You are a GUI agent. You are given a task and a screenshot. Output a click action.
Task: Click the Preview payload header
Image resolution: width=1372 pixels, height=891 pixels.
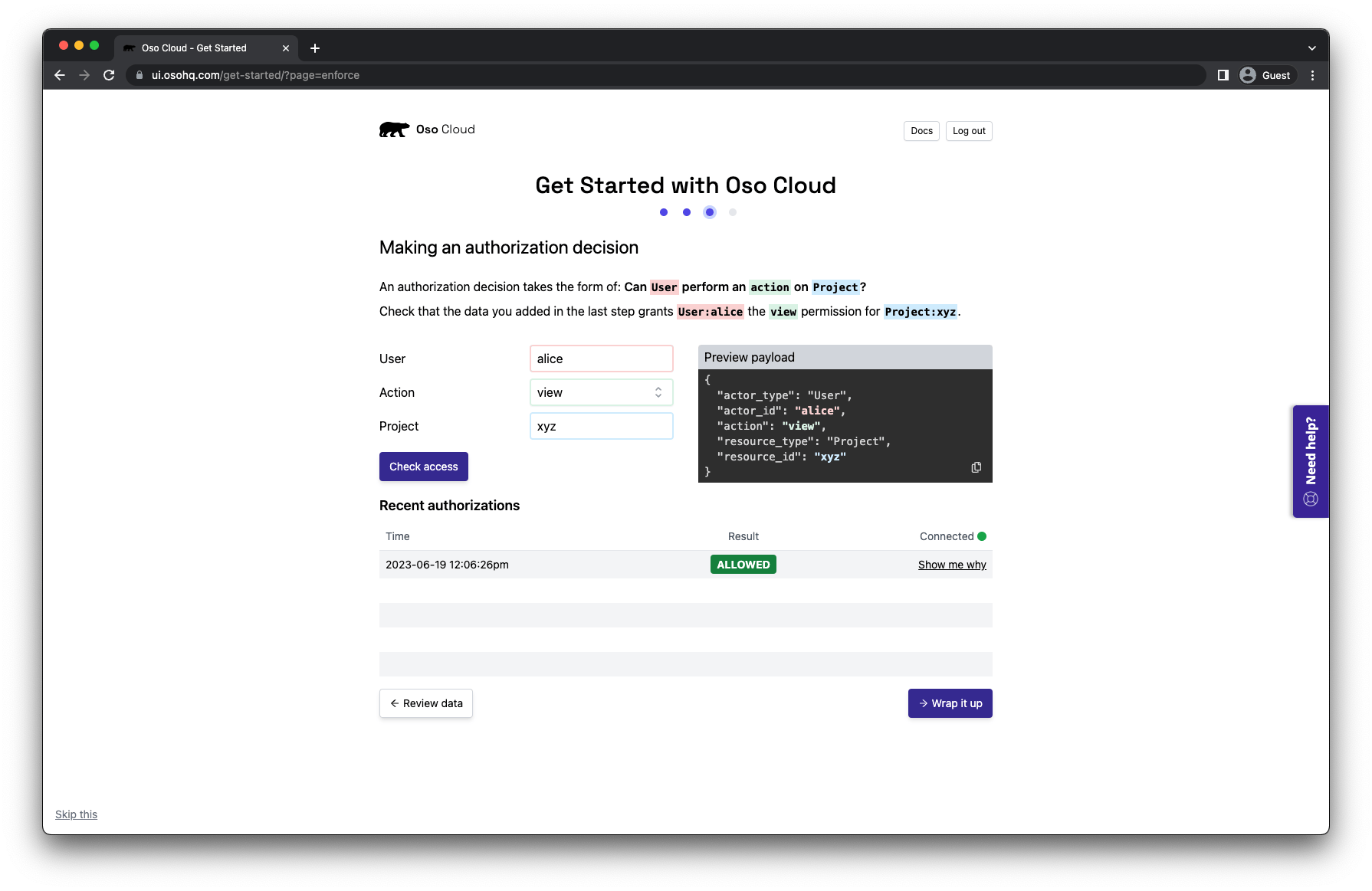[x=845, y=357]
